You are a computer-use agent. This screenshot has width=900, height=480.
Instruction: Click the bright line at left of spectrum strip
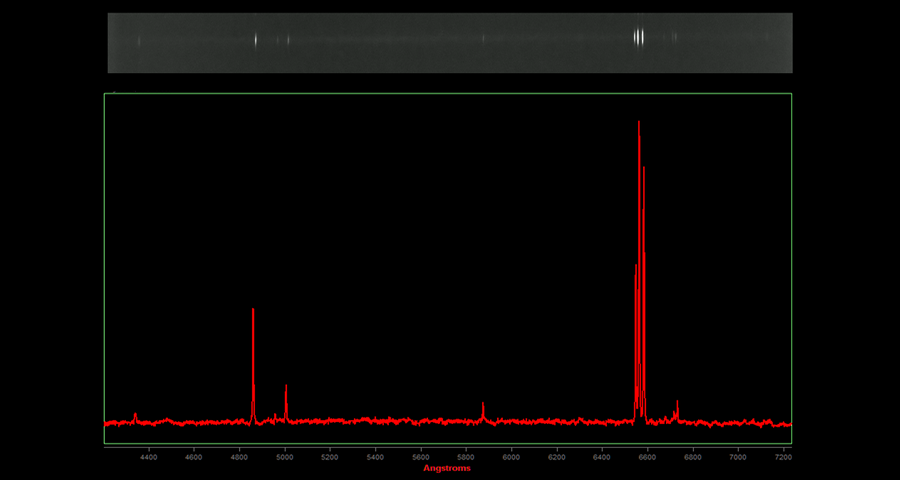pyautogui.click(x=256, y=40)
